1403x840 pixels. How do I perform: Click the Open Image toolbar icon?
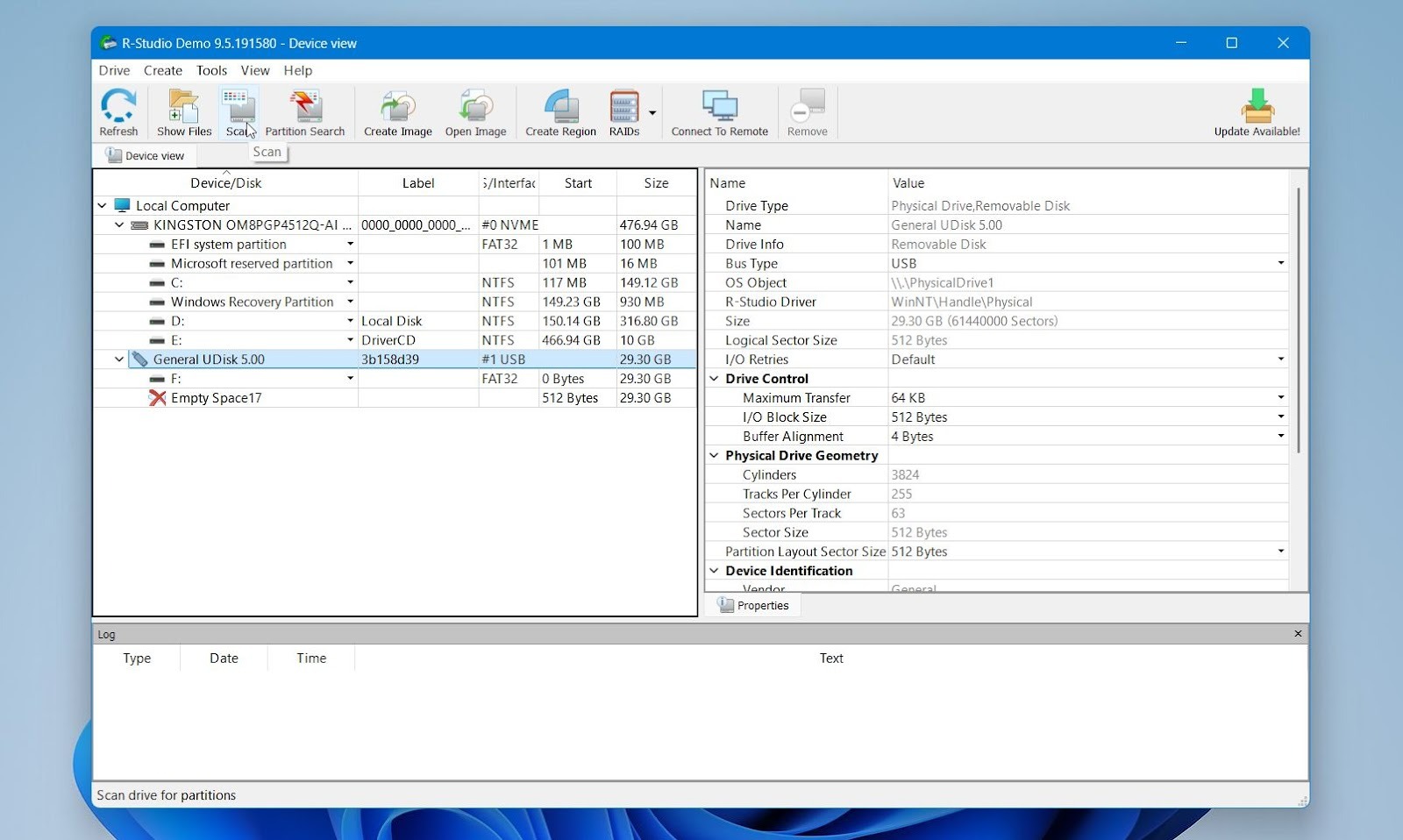point(474,111)
